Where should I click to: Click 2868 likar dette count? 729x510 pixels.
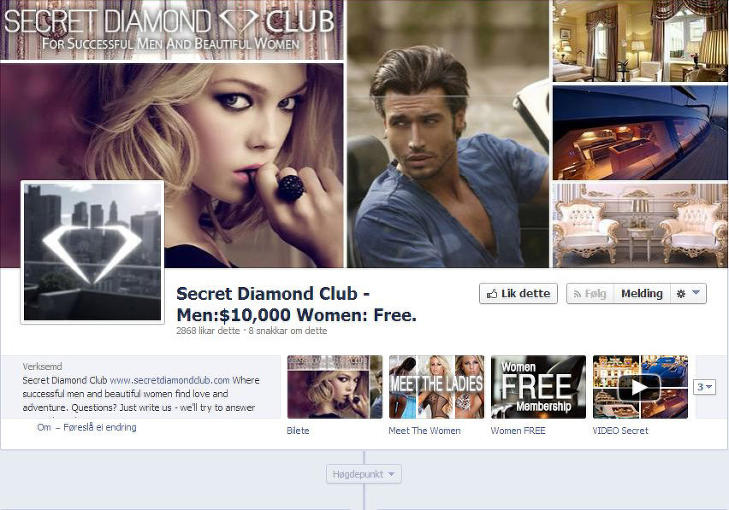208,331
